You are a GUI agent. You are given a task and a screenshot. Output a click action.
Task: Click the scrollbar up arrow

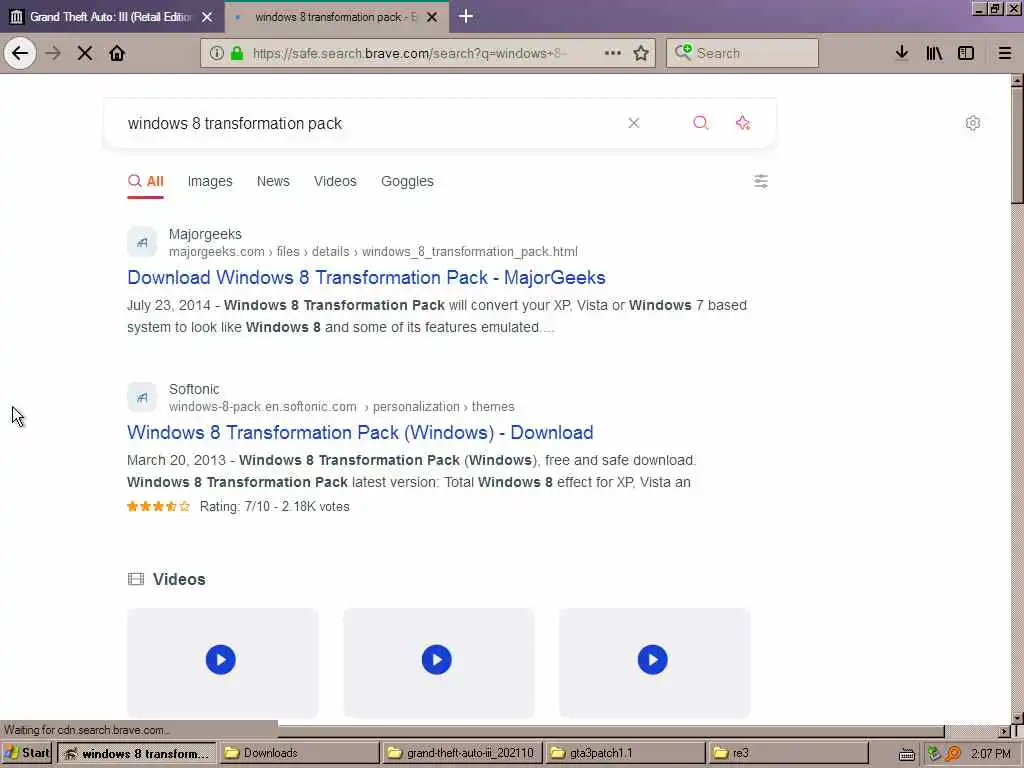click(1017, 80)
